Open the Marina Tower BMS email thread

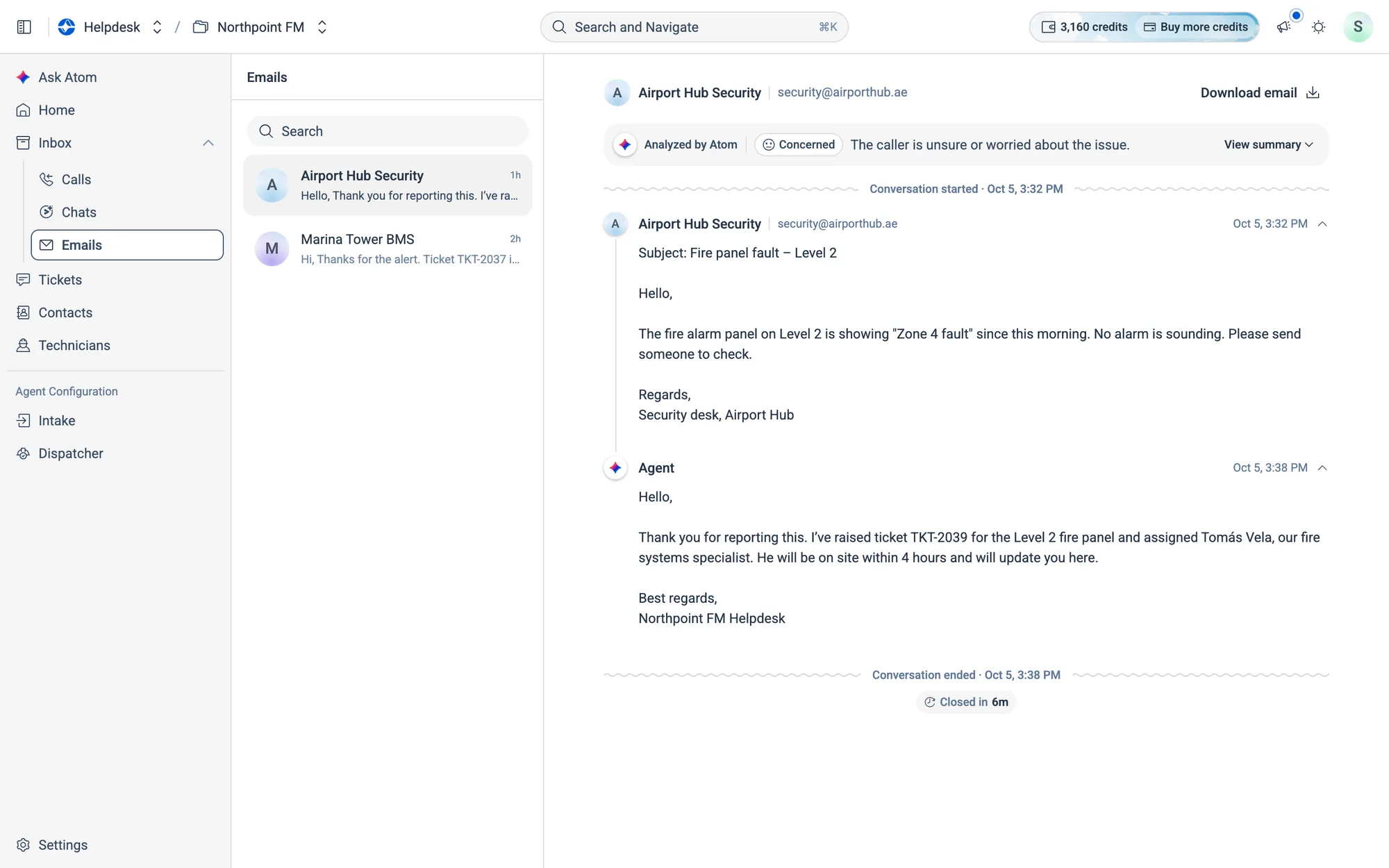pyautogui.click(x=388, y=249)
